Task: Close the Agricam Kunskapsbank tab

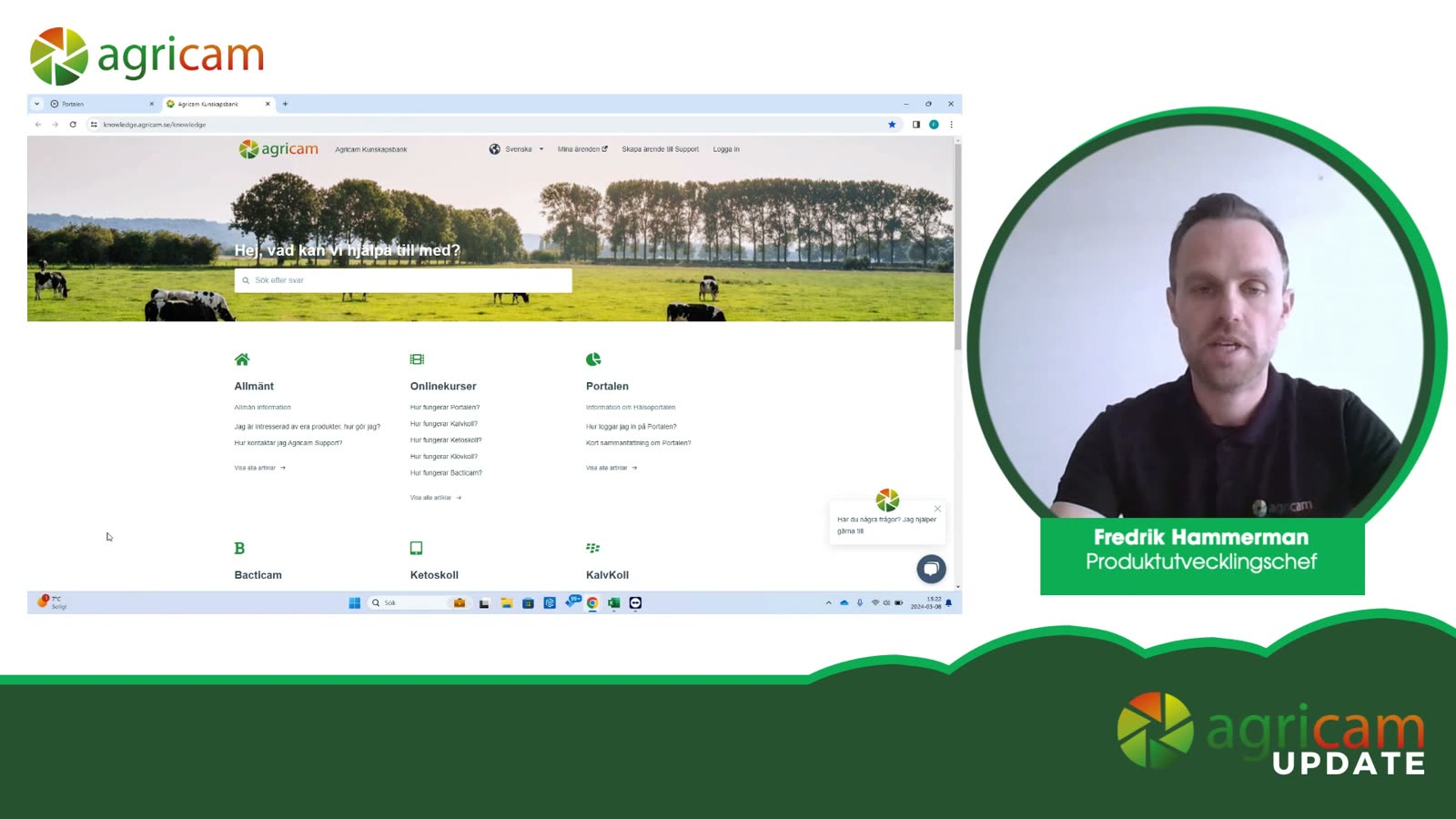Action: [268, 104]
